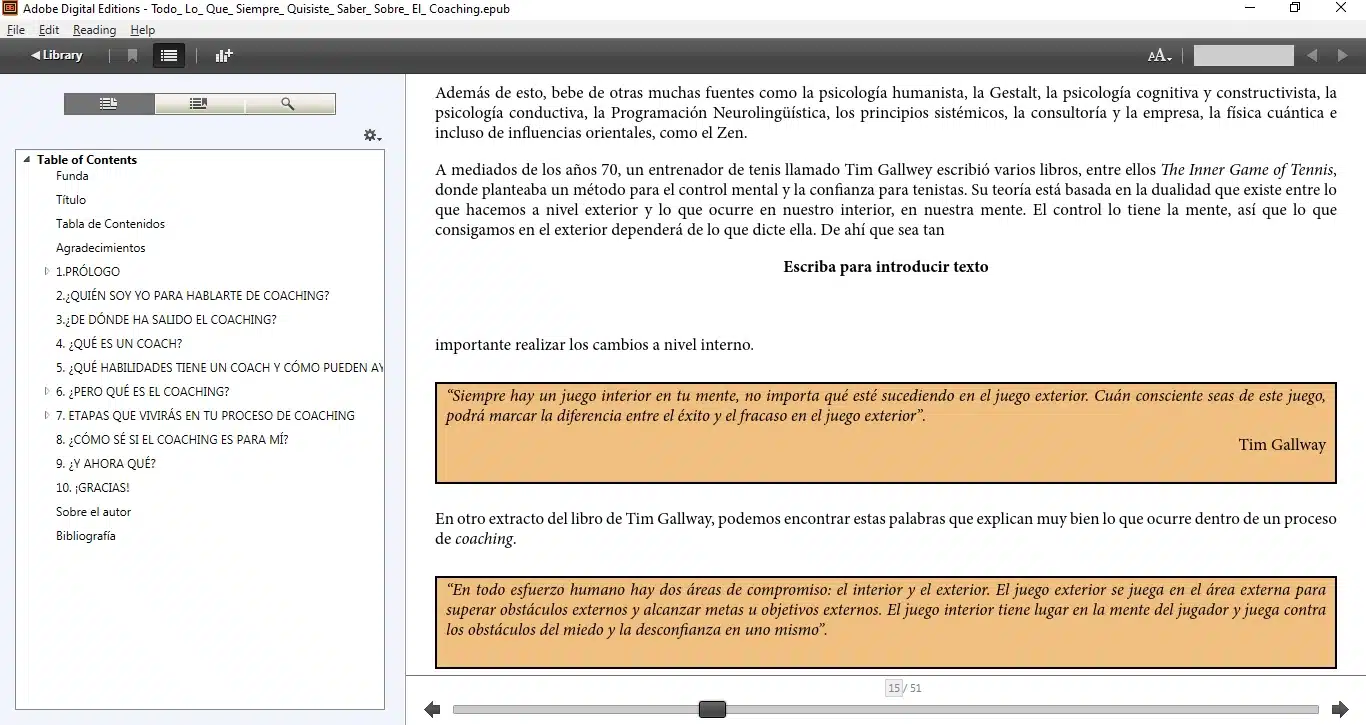The image size is (1366, 725).
Task: Switch to the Bookmarks panel tab
Action: [199, 104]
